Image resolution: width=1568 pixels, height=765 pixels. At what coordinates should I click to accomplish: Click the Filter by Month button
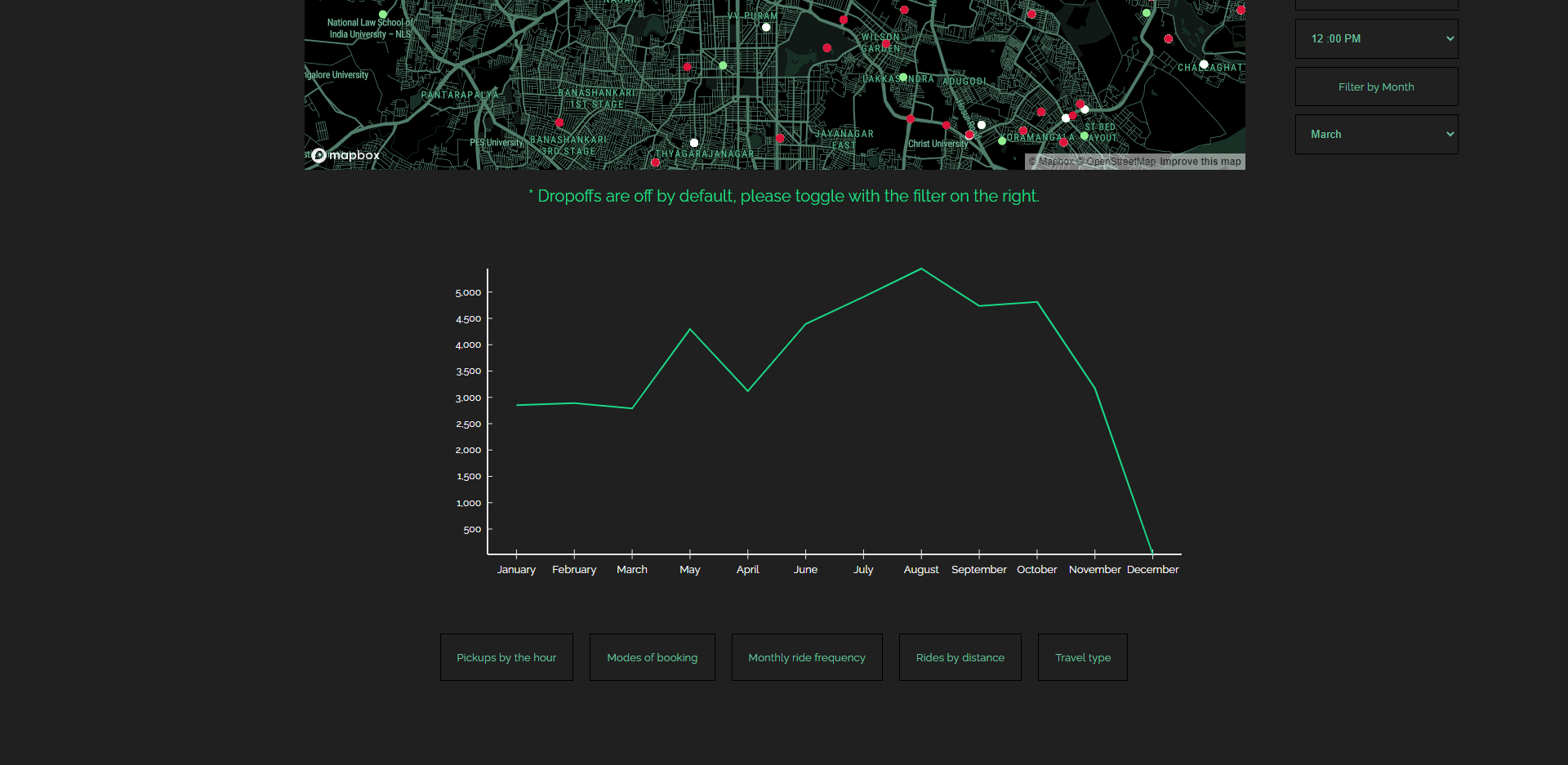1376,87
